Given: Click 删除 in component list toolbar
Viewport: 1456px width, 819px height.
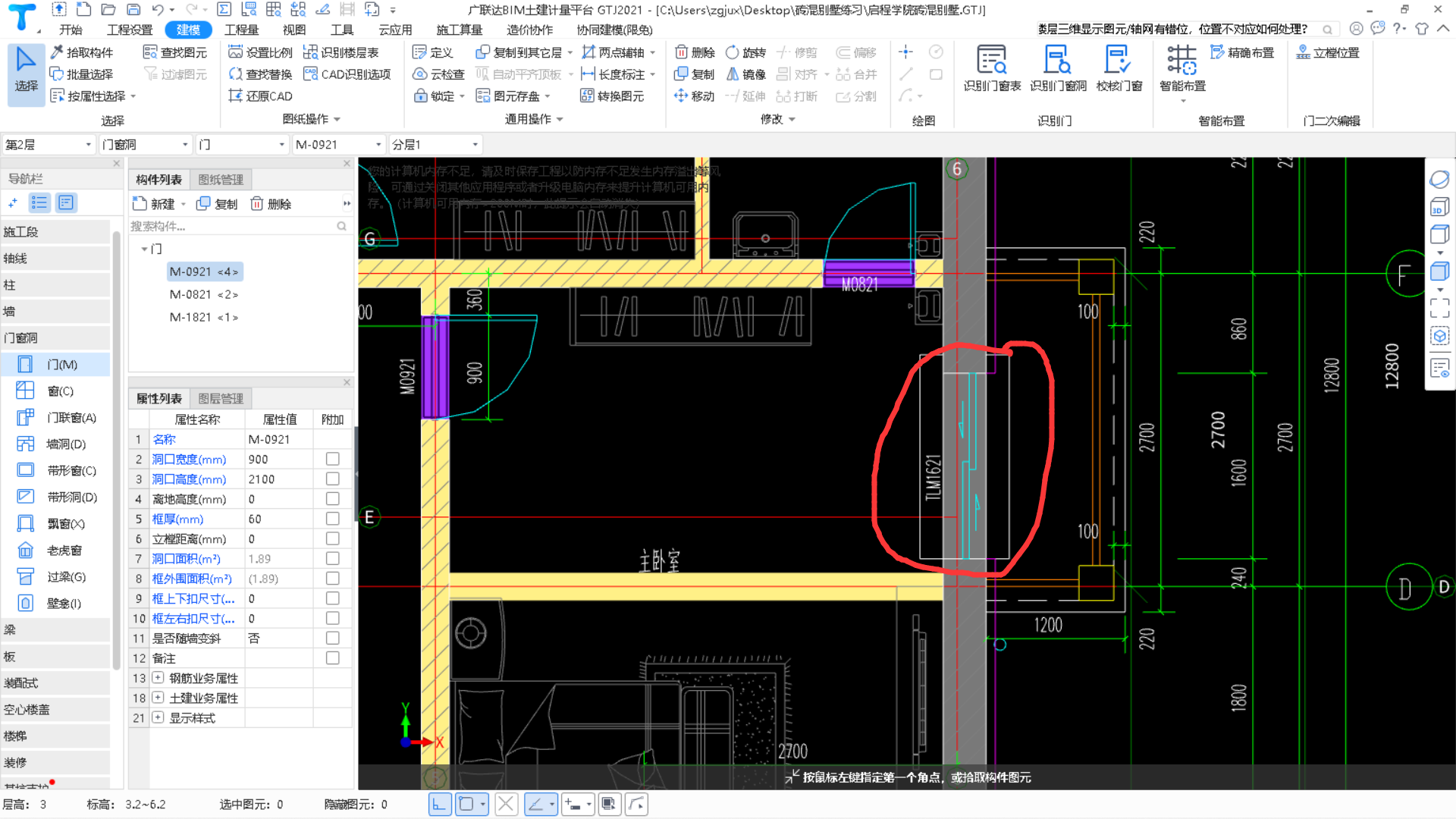Looking at the screenshot, I should tap(271, 204).
